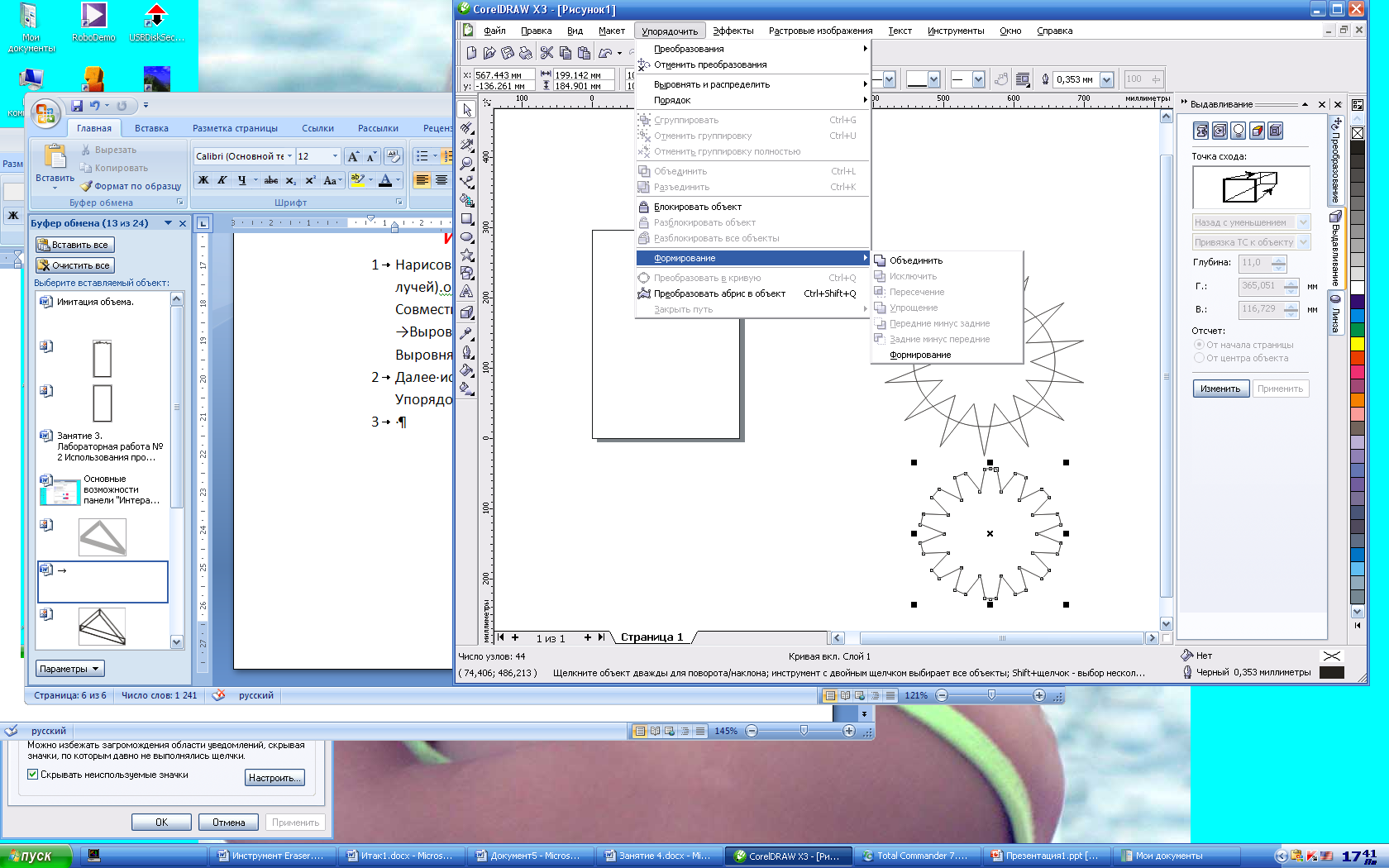Select the Crop tool in CorelDRAW toolbox

(x=467, y=146)
